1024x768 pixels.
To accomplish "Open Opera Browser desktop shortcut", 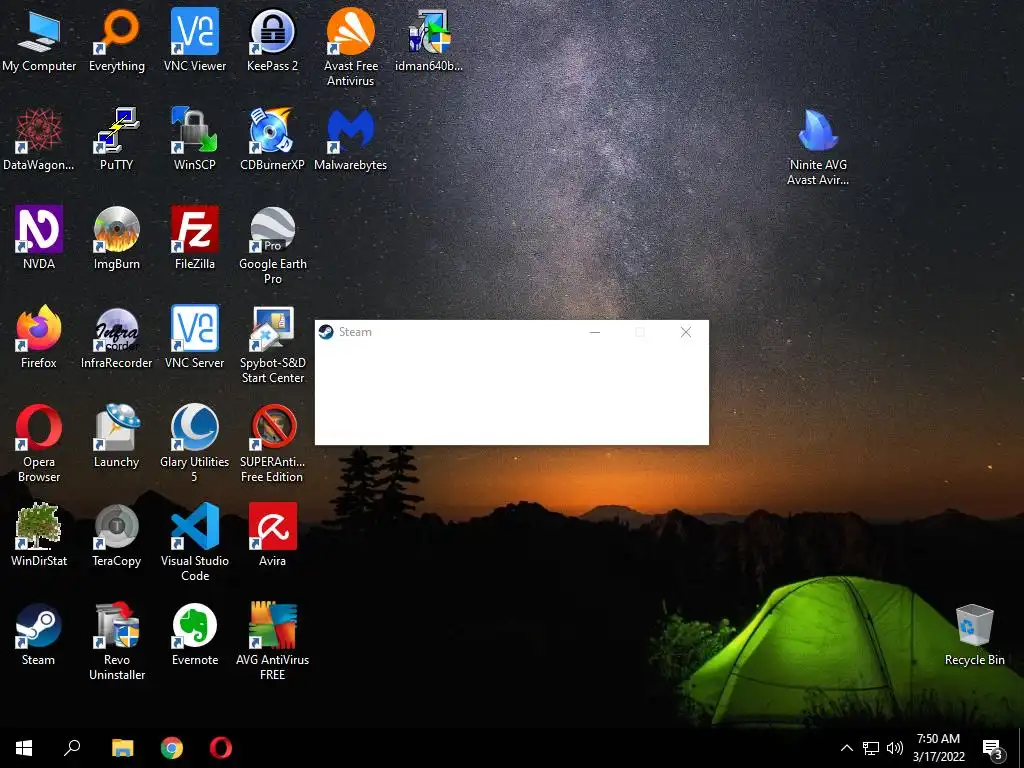I will [39, 443].
